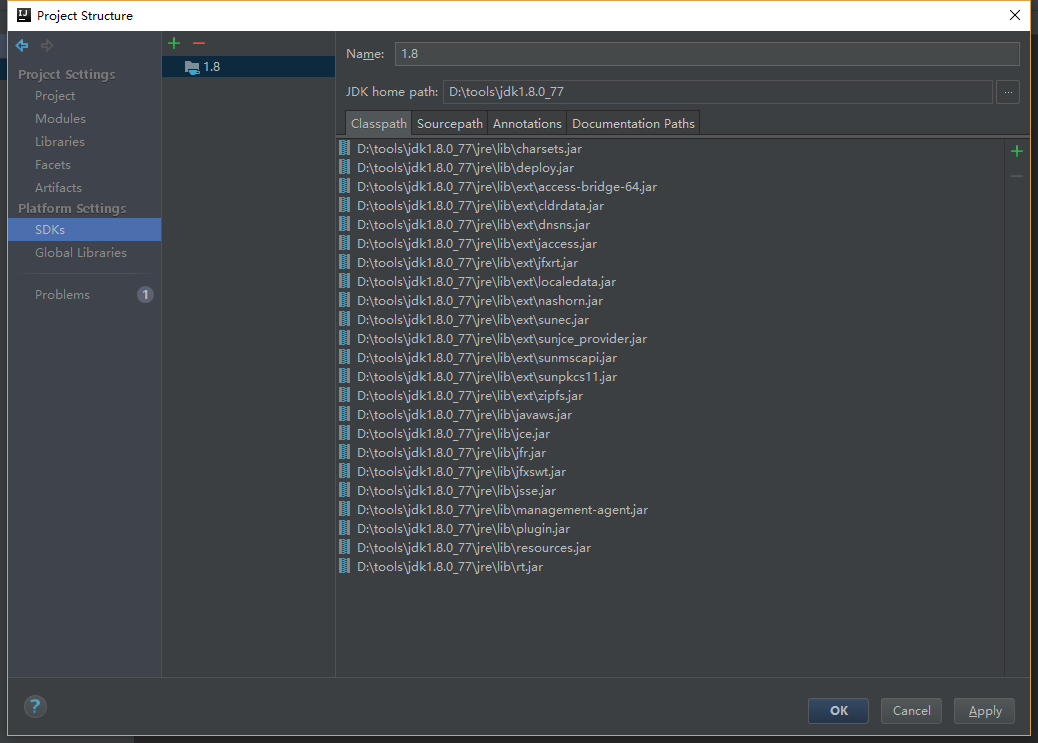Image resolution: width=1038 pixels, height=743 pixels.
Task: Browse JDK home path with the ellipsis button
Action: coord(1008,92)
